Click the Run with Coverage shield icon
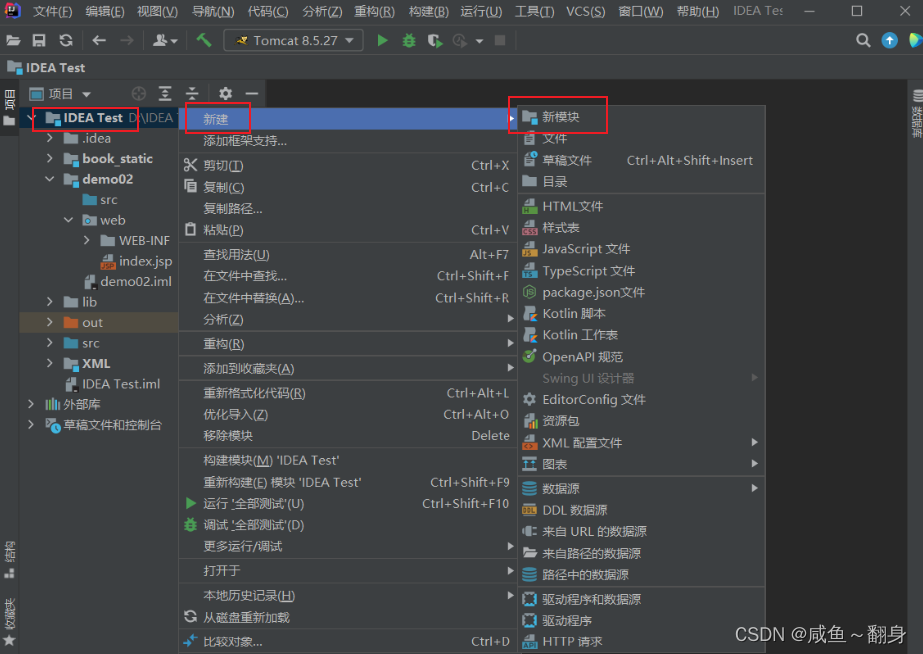 point(434,41)
